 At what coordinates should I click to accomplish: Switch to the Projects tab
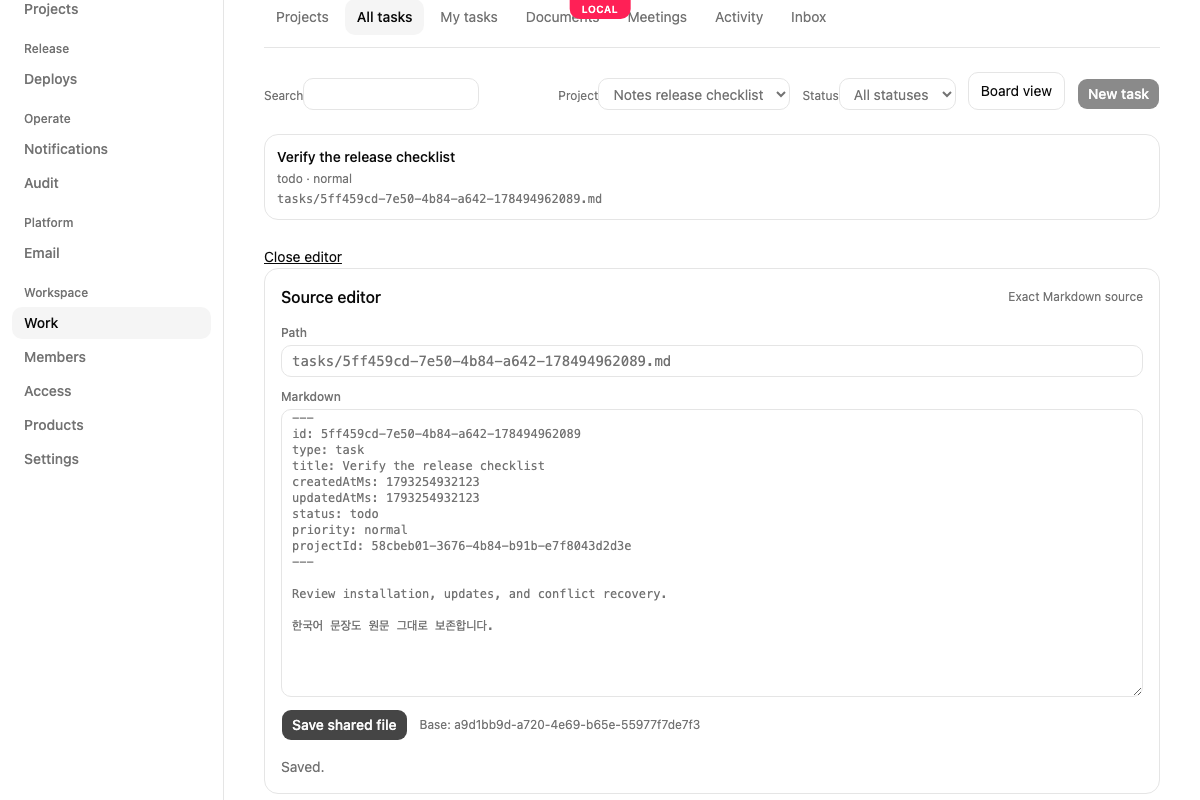(x=302, y=17)
